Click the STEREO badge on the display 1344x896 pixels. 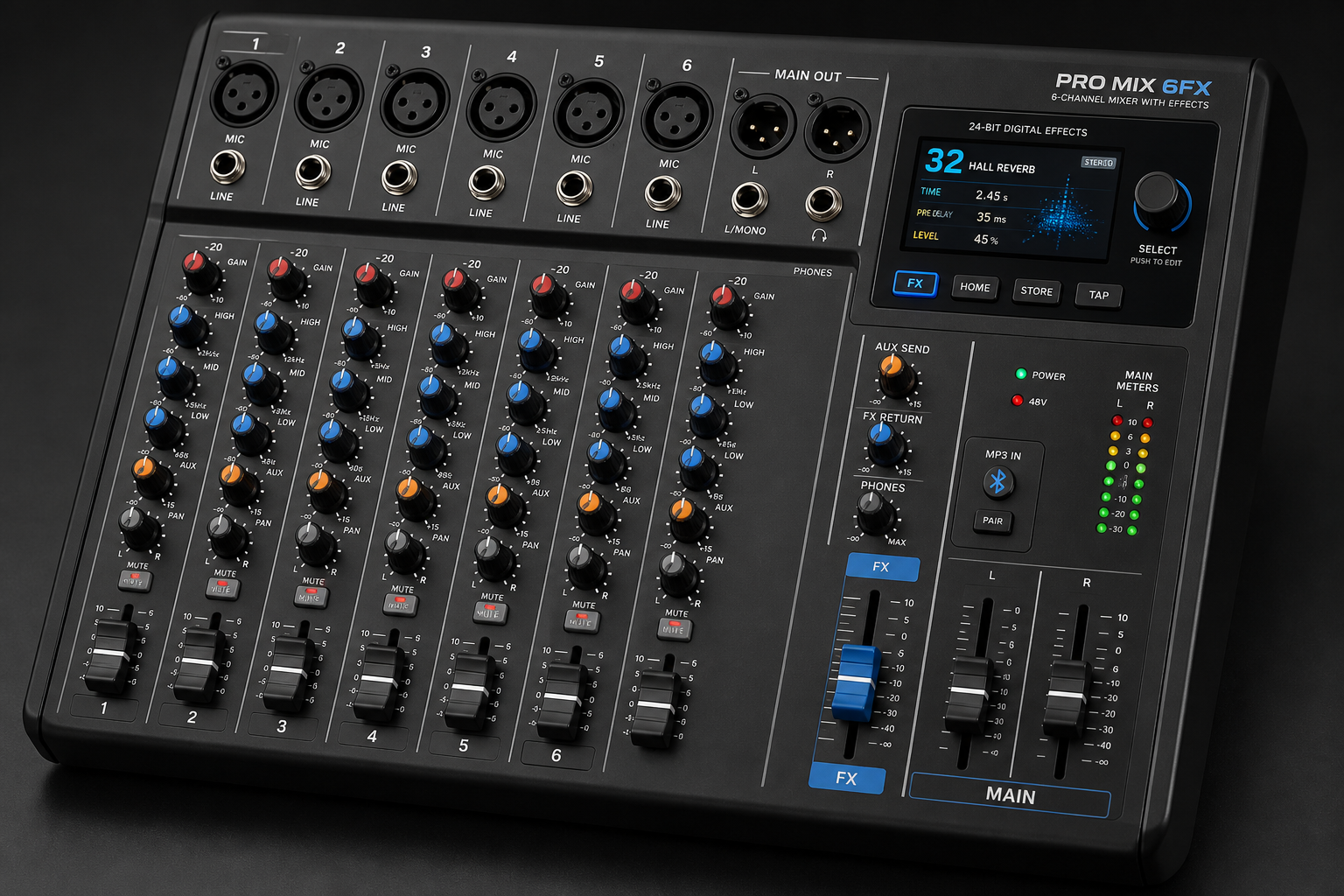(x=1098, y=163)
